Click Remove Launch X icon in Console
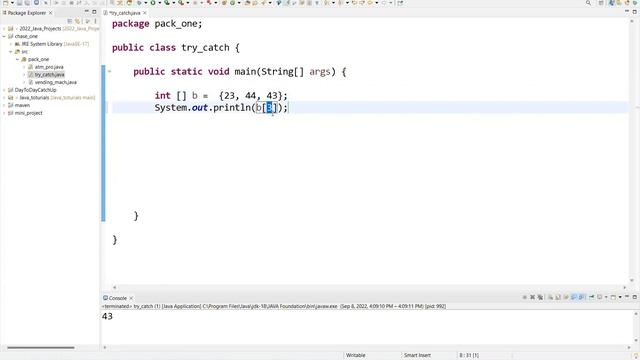 tap(532, 297)
